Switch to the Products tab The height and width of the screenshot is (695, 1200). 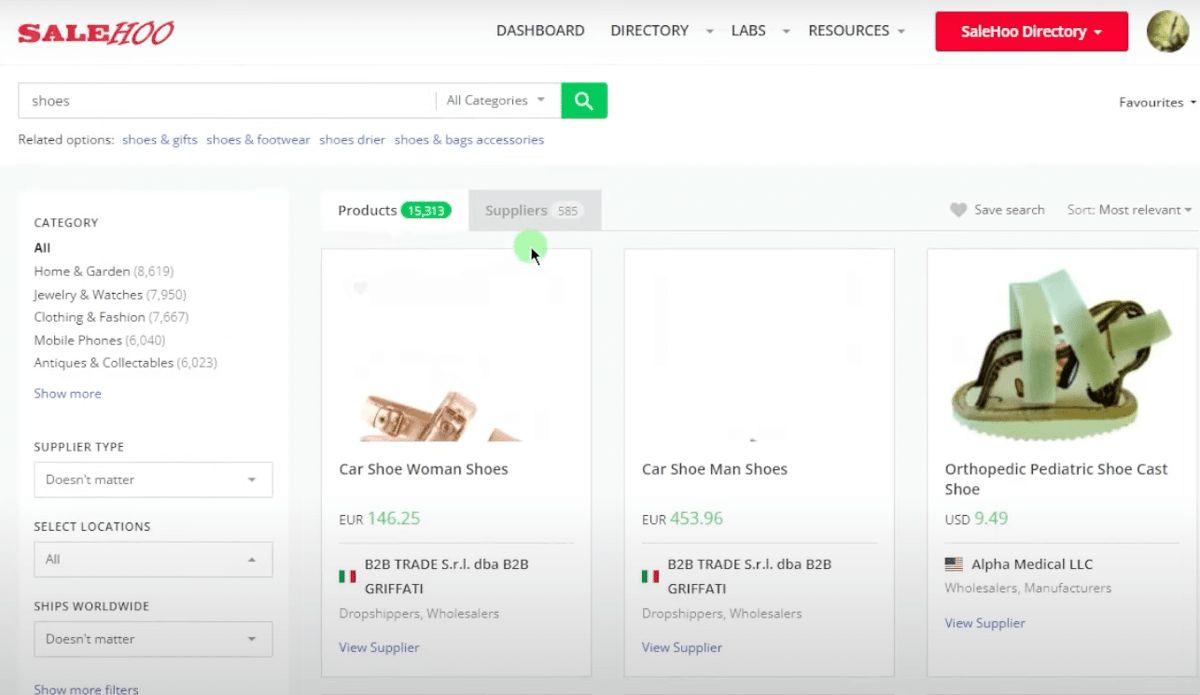pyautogui.click(x=394, y=210)
